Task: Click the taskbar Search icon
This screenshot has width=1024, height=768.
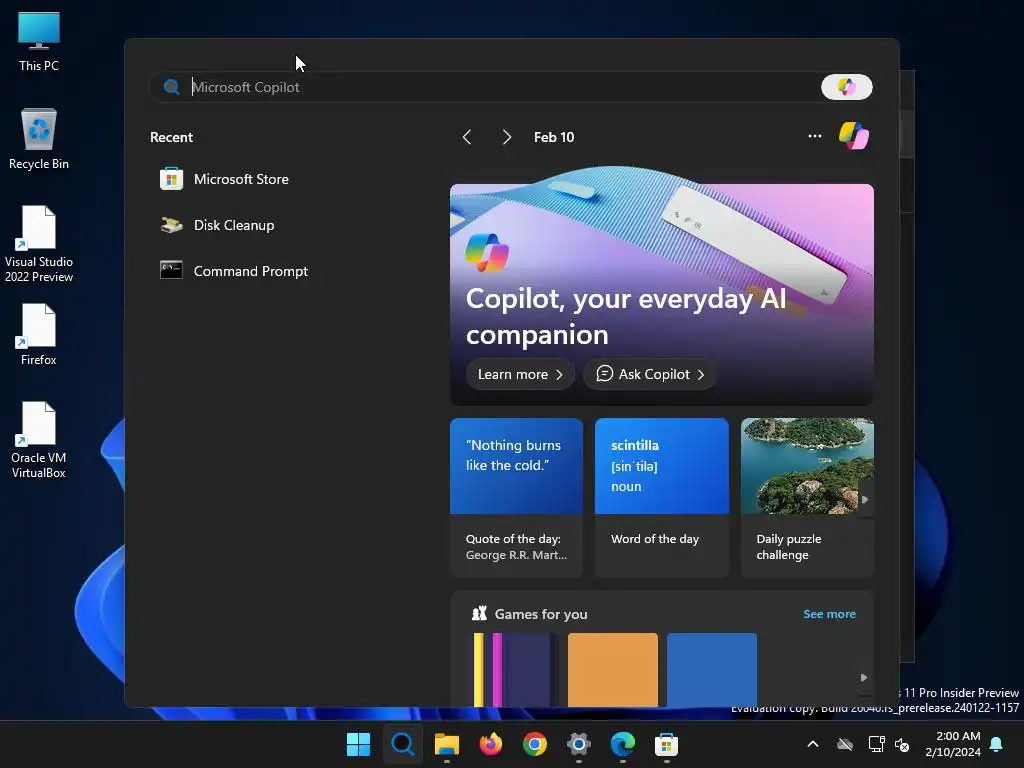Action: [402, 744]
